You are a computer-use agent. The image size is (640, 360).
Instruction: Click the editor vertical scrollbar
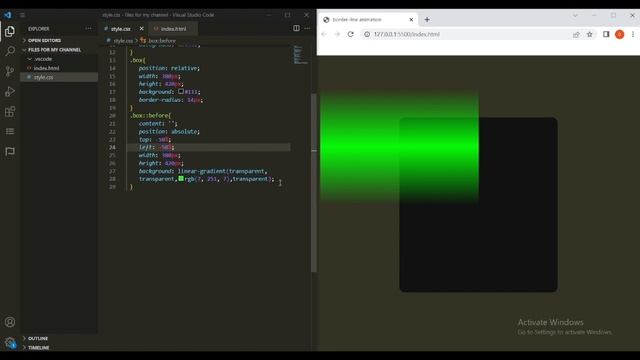[x=313, y=182]
